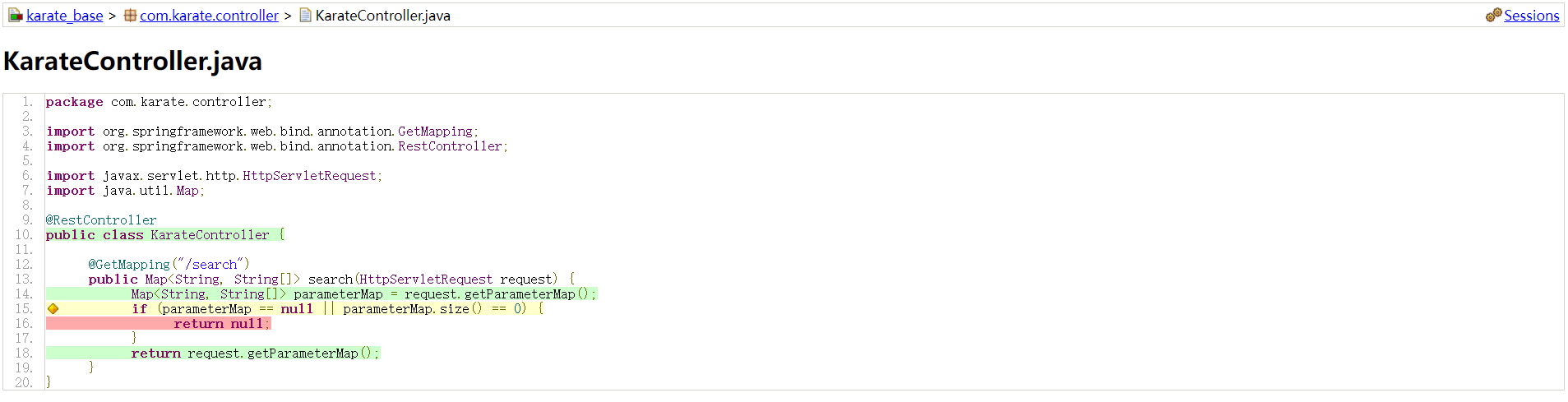Click the green 'return request.getParameterMap();' line
This screenshot has height=402, width=1568.
pyautogui.click(x=213, y=353)
